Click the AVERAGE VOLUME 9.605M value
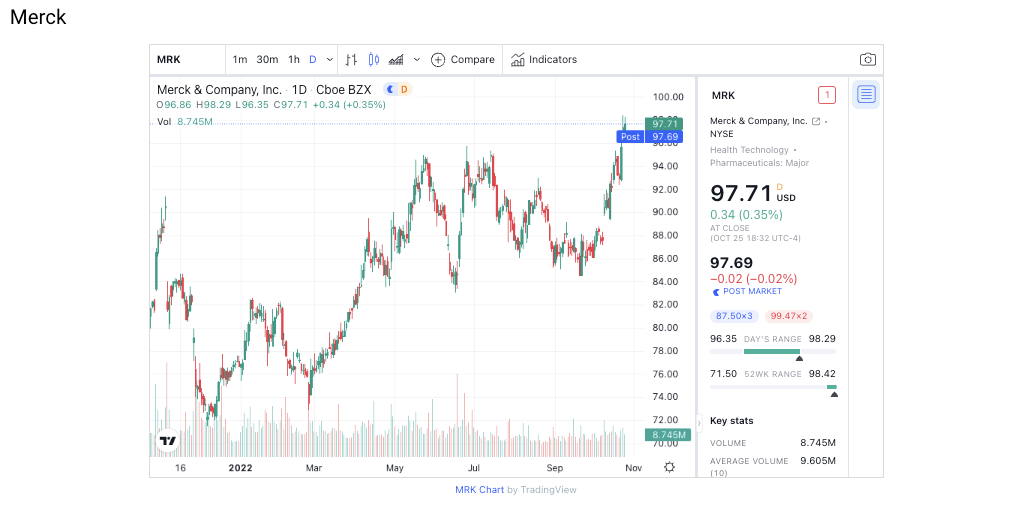The width and height of the screenshot is (1013, 516). coord(818,460)
